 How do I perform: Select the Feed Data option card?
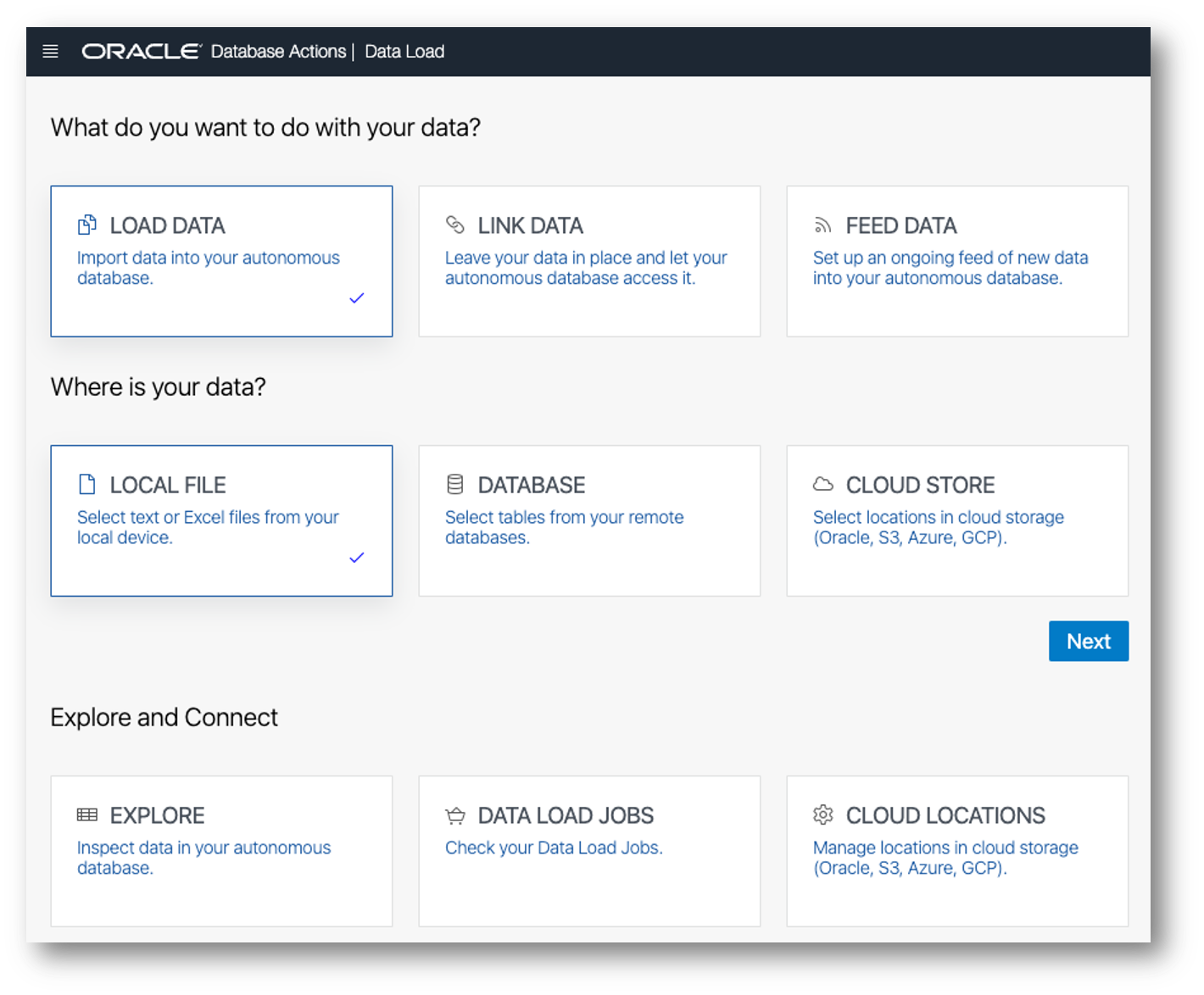[x=957, y=261]
